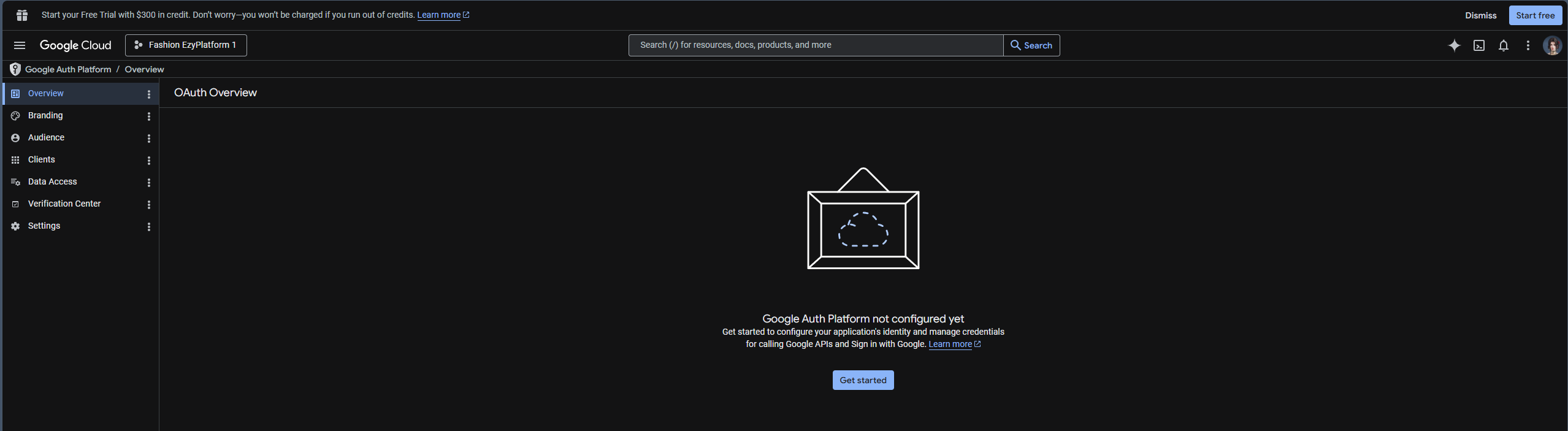Focus the resources search field

[816, 45]
